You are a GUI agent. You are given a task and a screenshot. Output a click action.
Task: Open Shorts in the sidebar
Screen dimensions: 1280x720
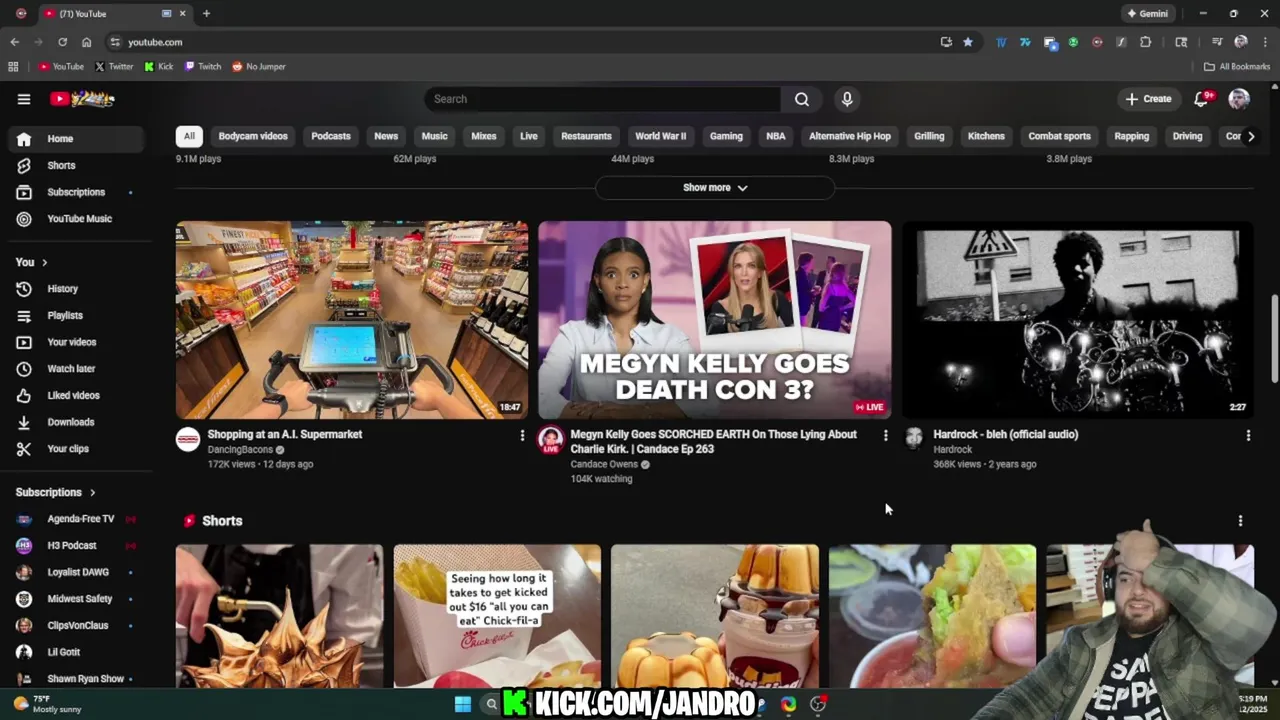75,165
